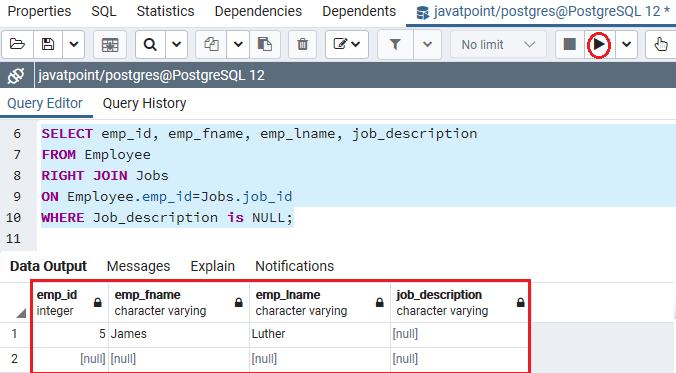
Task: Open the No limit rows combo box
Action: 498,44
